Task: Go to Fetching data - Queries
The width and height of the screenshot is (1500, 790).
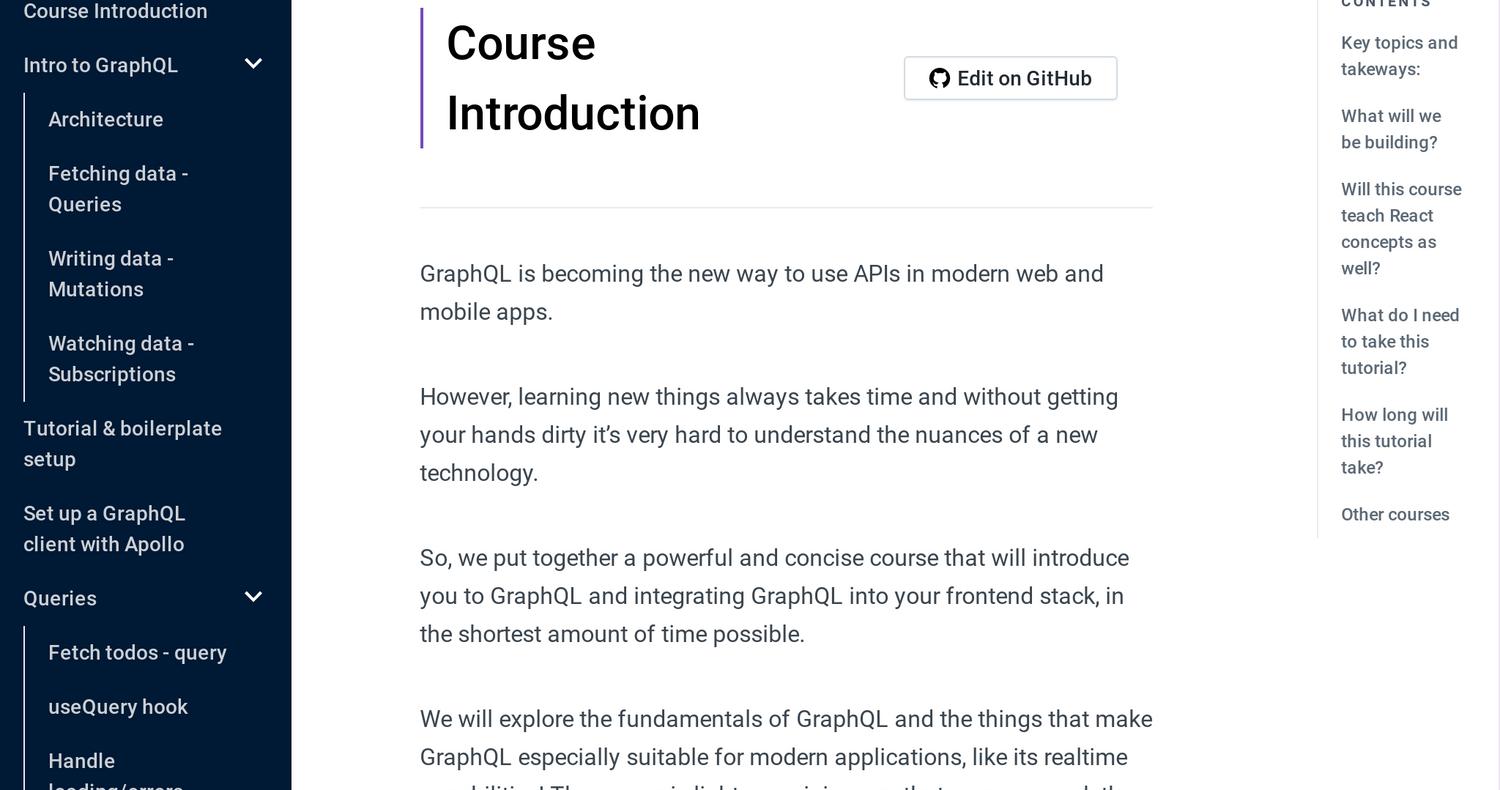Action: click(118, 188)
